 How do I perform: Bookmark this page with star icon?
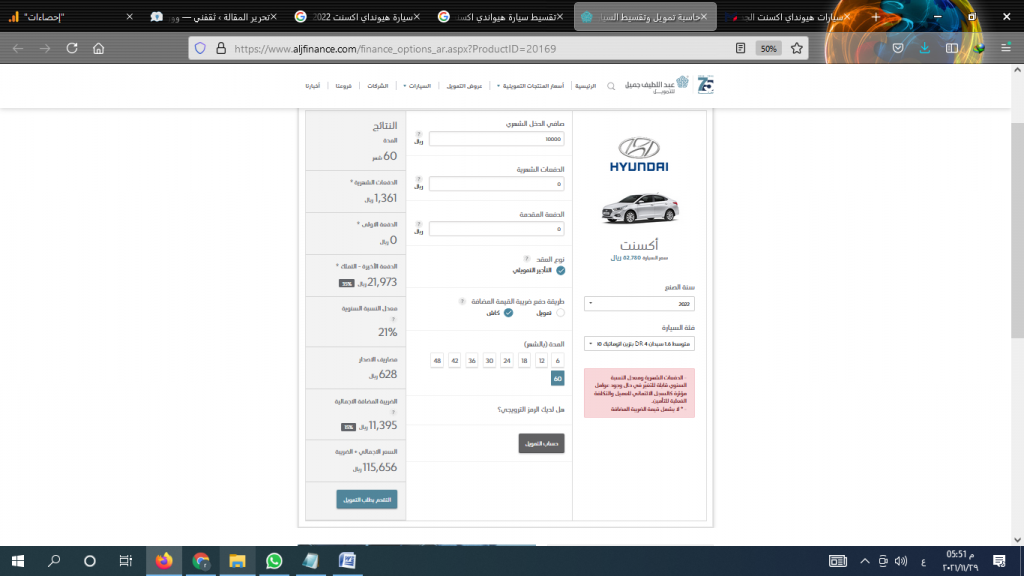tap(797, 48)
